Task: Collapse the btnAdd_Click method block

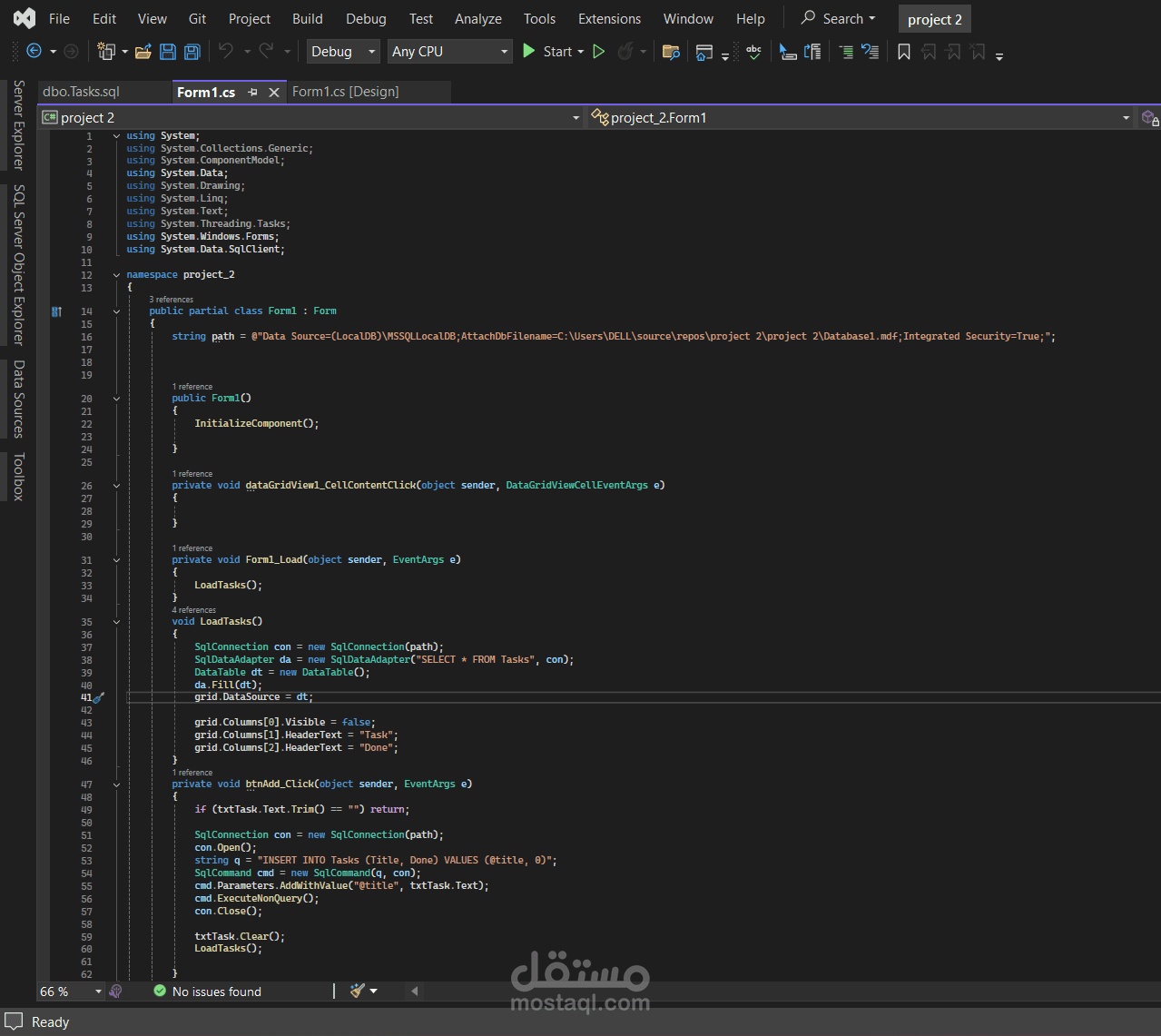Action: click(116, 784)
